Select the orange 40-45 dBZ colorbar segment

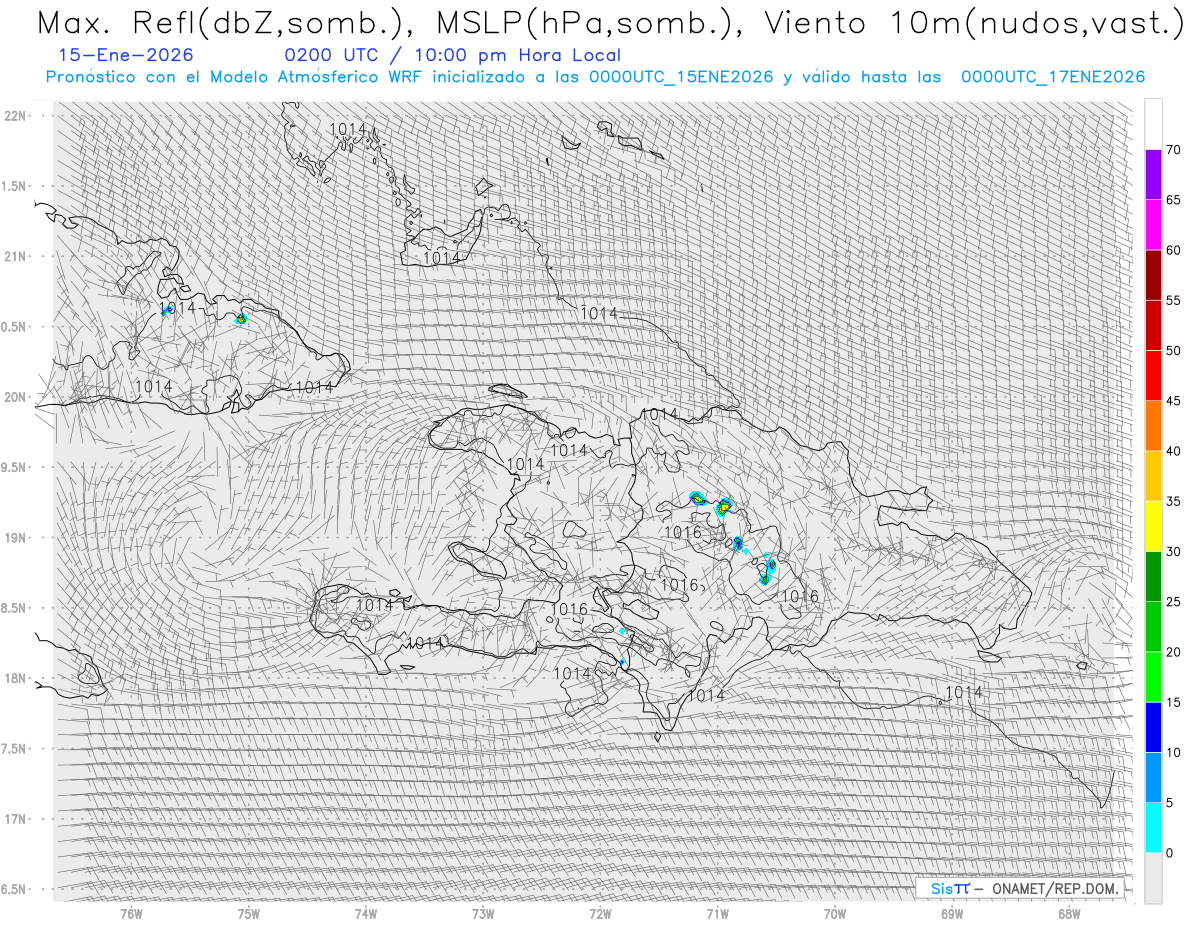point(1153,426)
